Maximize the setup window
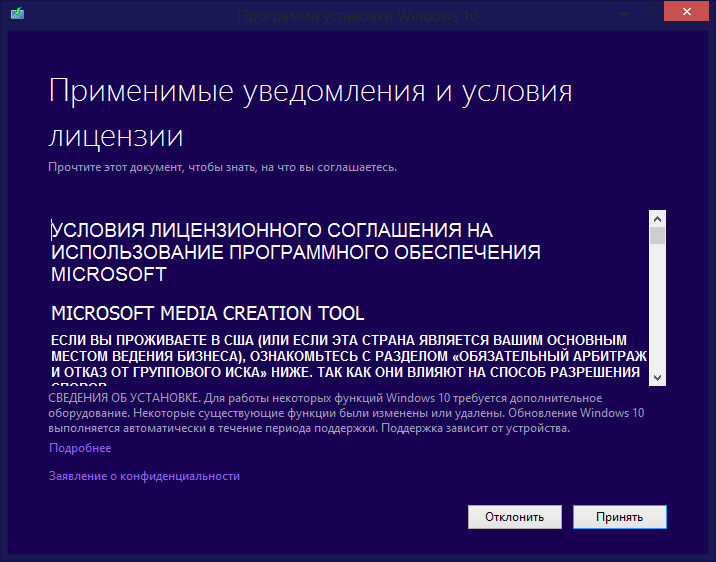 651,12
